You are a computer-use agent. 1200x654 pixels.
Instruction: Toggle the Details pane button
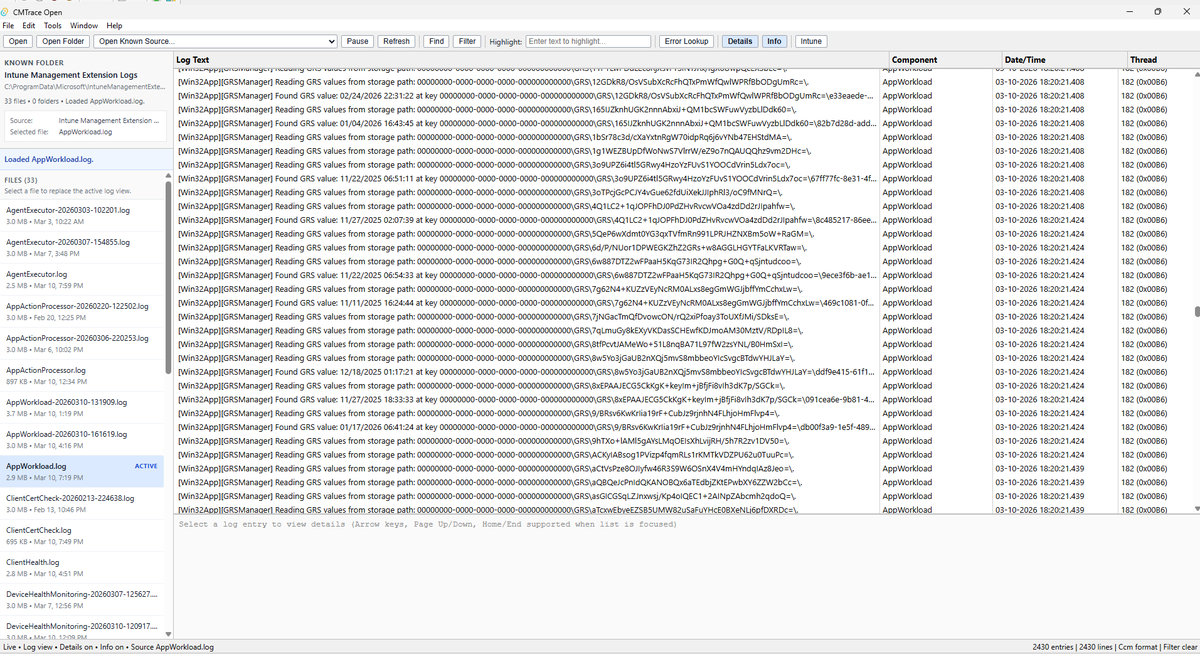pos(740,41)
